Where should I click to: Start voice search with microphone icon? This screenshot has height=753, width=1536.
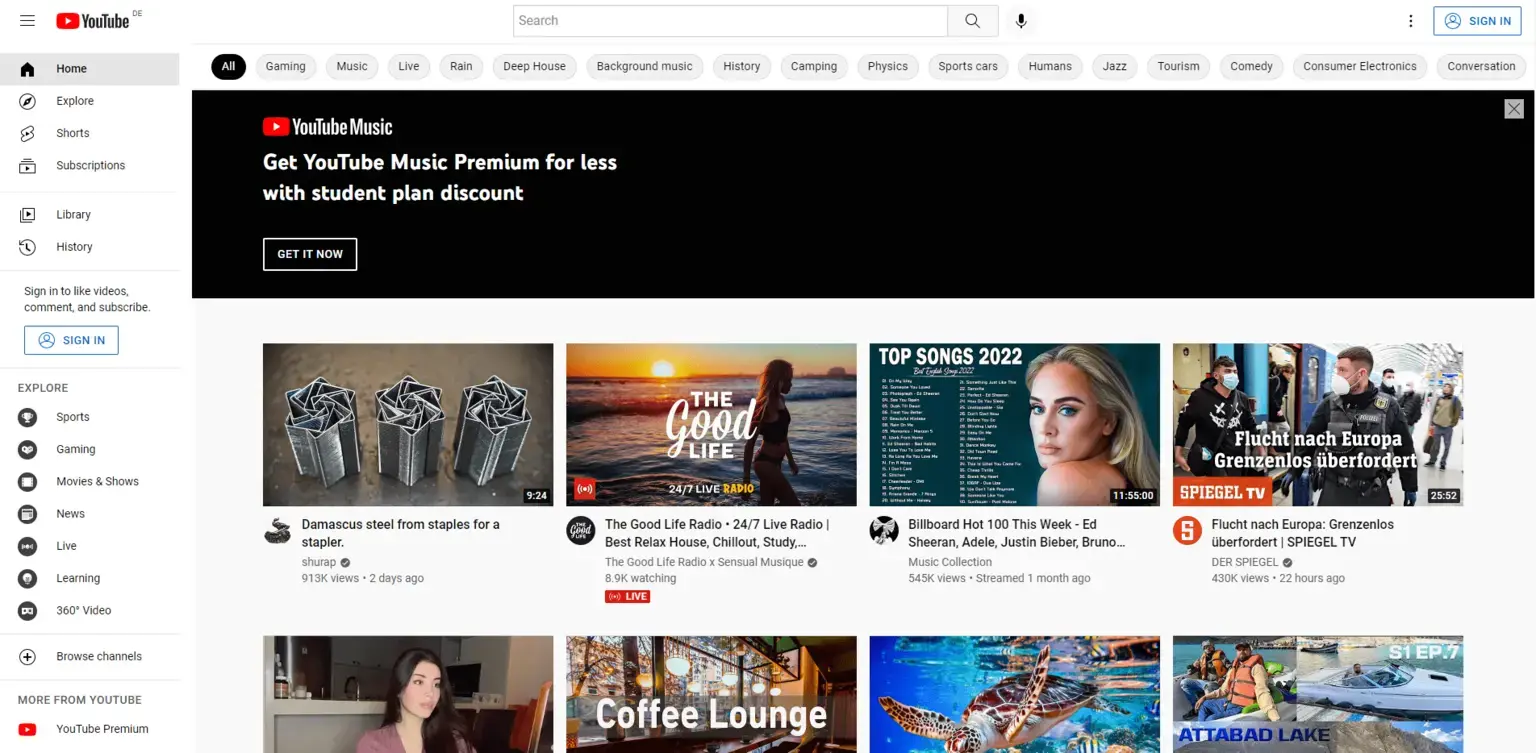coord(1021,21)
